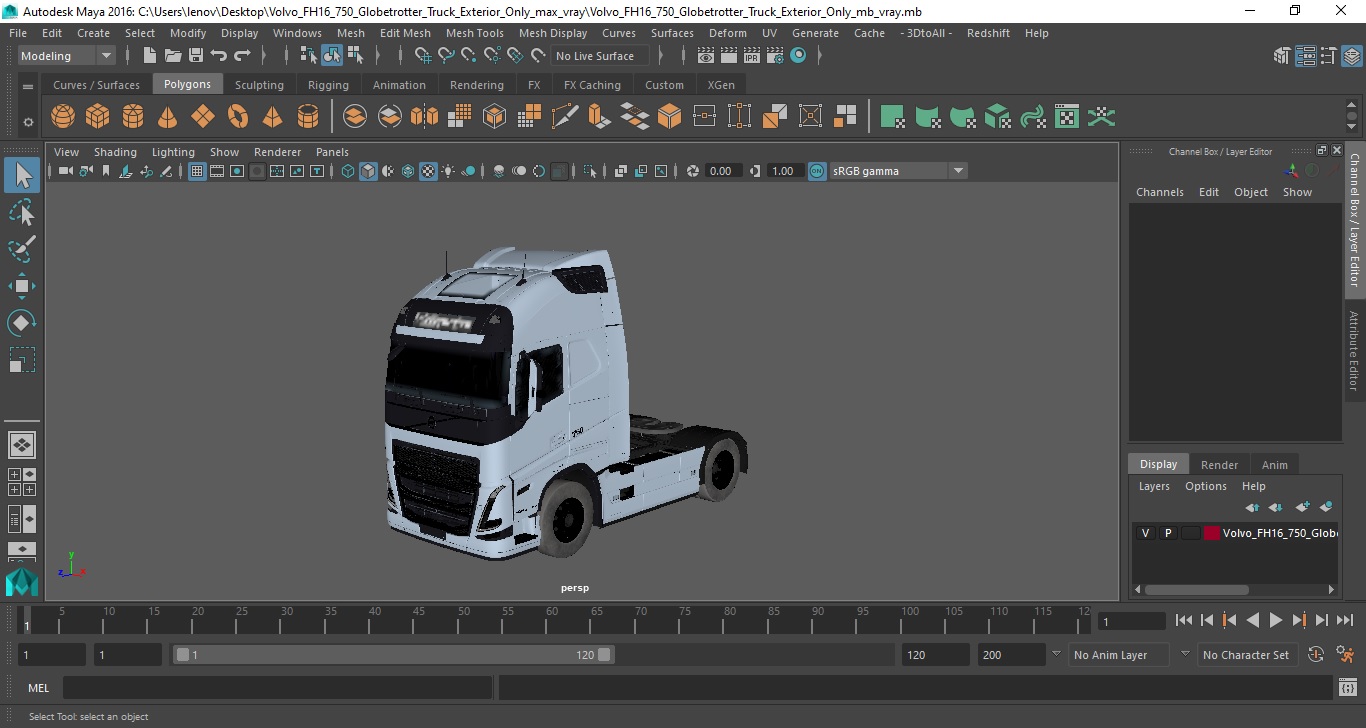The height and width of the screenshot is (728, 1366).
Task: Click the New scene icon
Action: tap(150, 56)
